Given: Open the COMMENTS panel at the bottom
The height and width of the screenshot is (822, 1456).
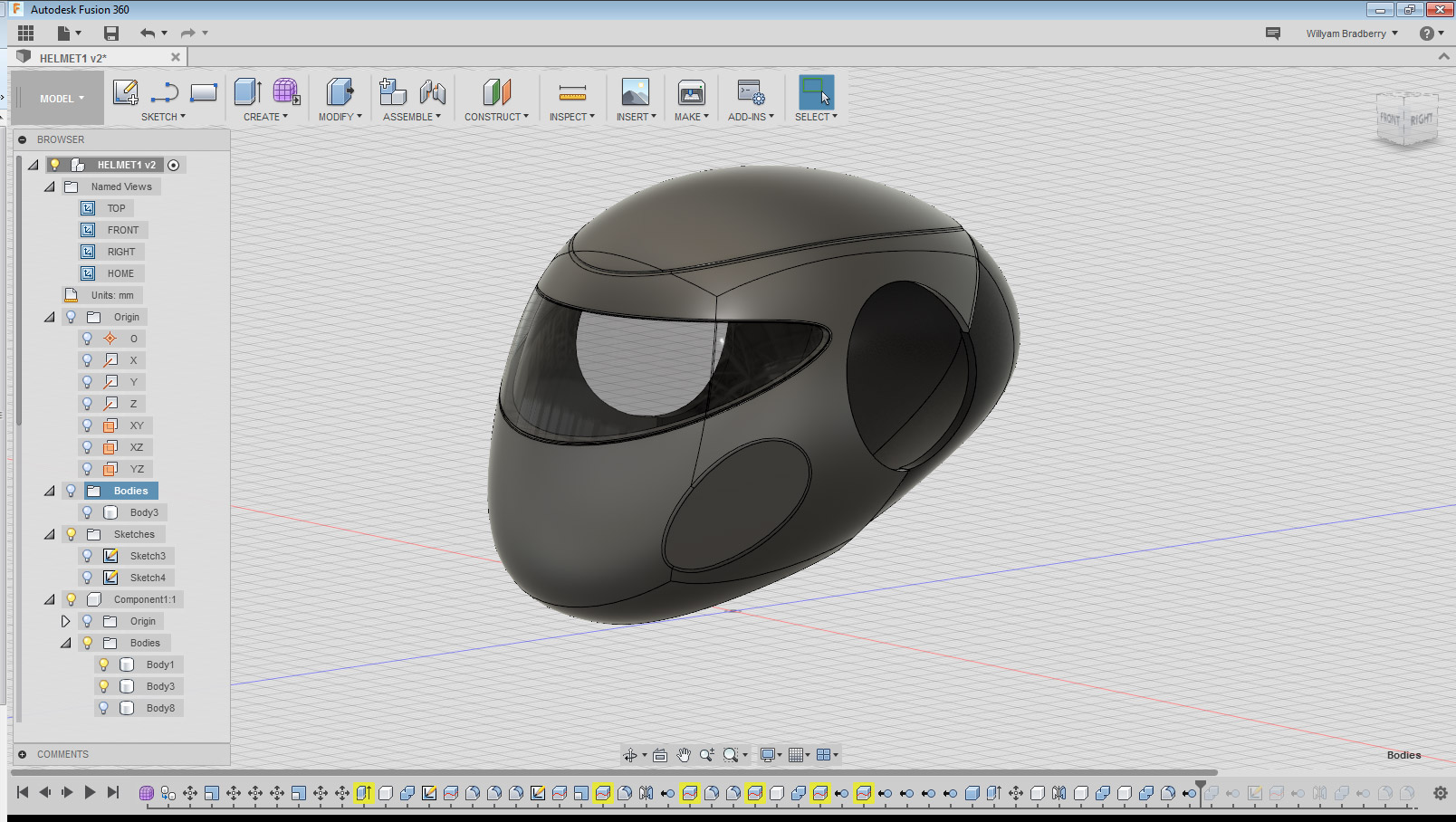Looking at the screenshot, I should pos(61,753).
